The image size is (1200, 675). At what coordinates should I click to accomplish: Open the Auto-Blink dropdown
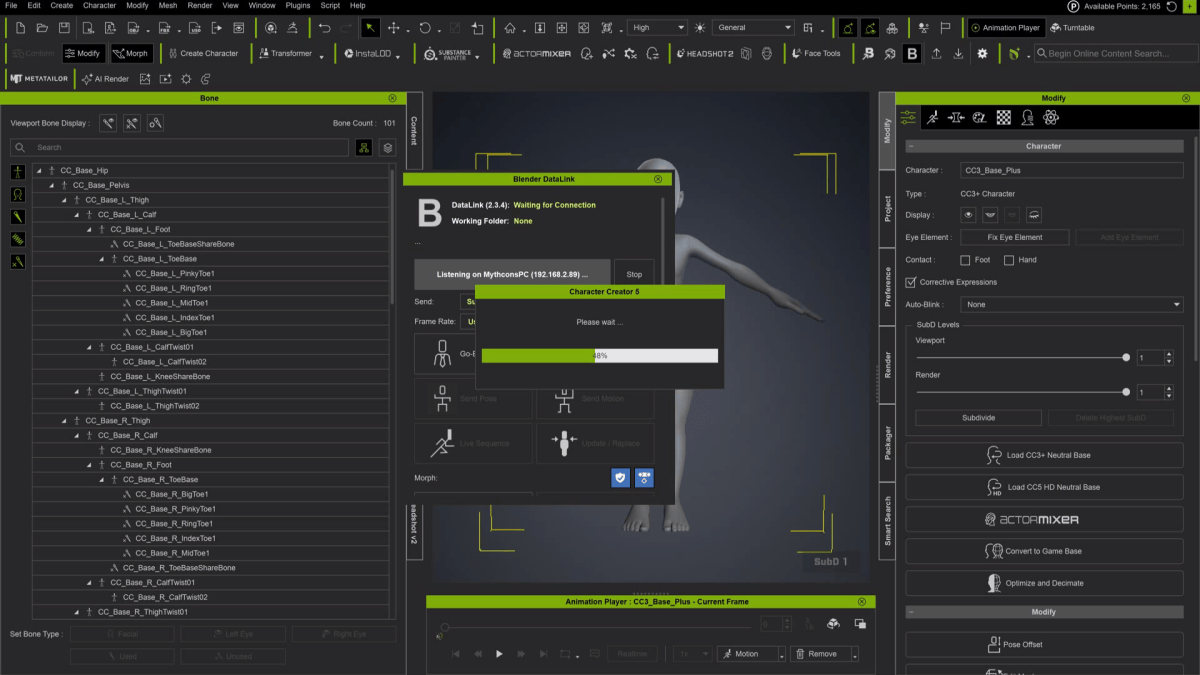(1071, 304)
